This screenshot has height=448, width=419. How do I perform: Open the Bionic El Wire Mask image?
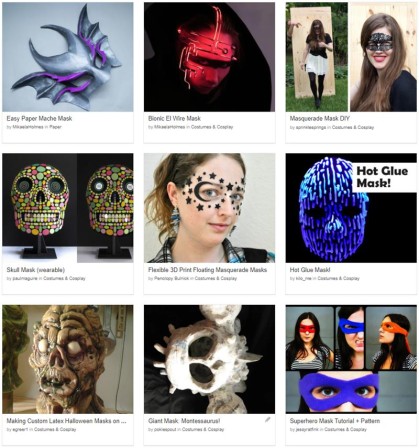point(209,57)
